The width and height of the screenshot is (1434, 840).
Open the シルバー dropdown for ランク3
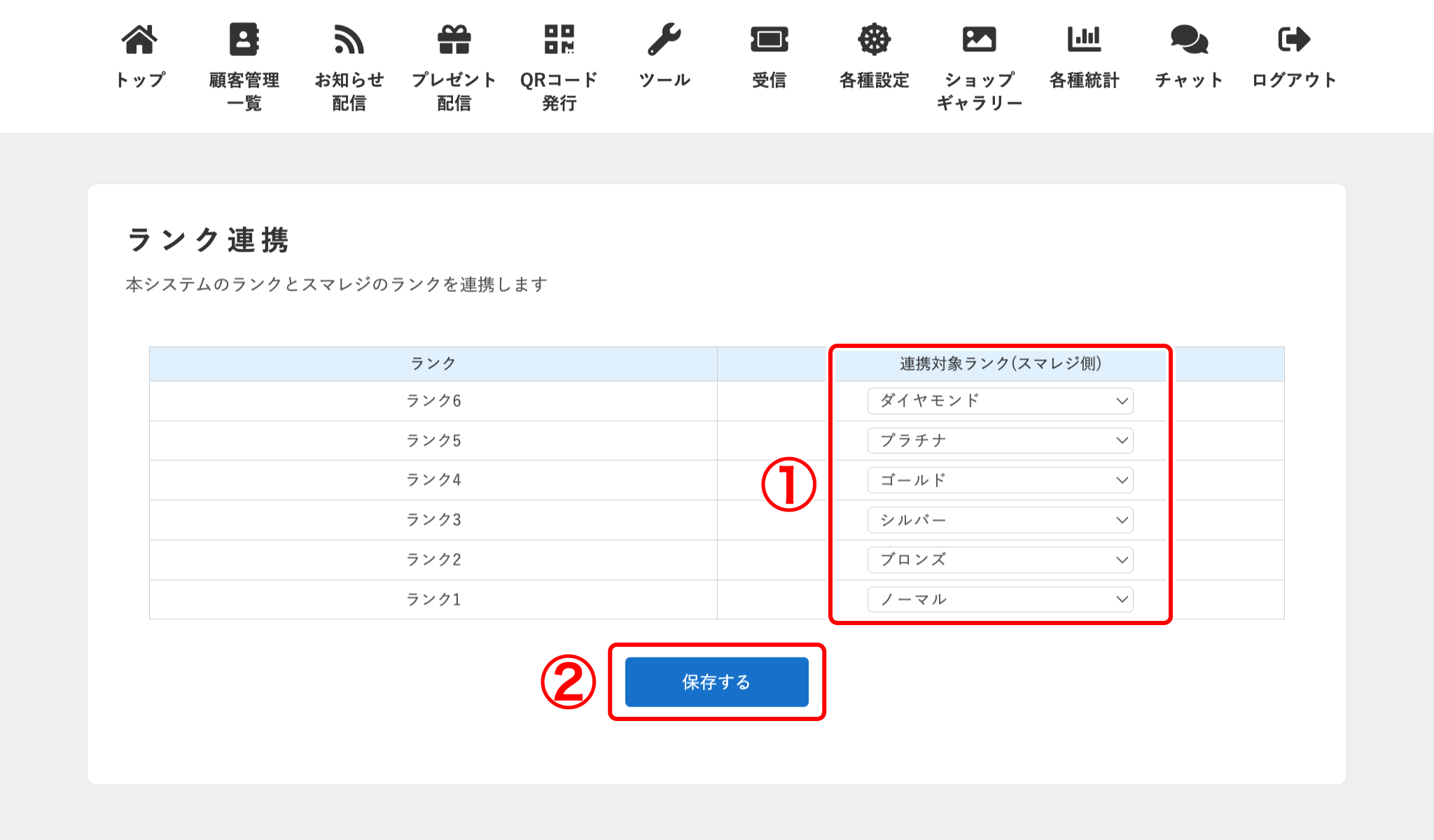tap(1001, 520)
